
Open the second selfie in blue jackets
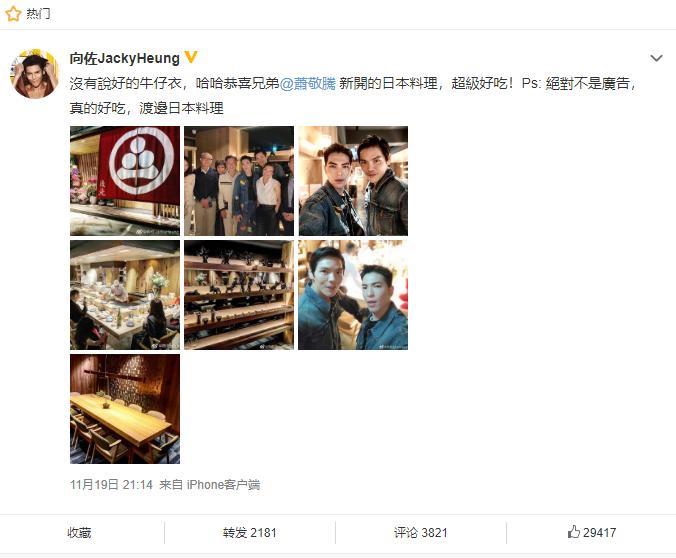pyautogui.click(x=353, y=295)
